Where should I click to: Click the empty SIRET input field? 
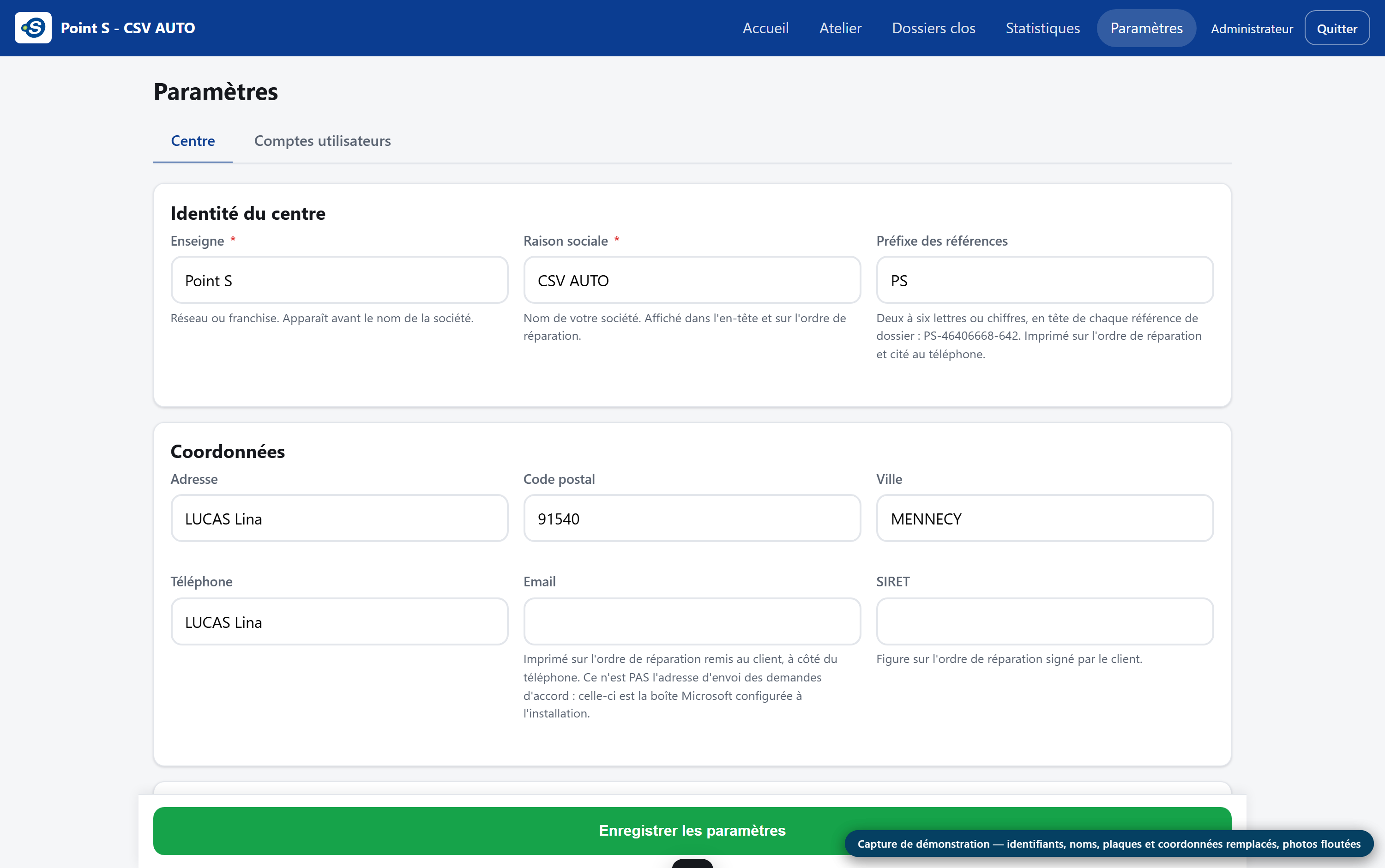pos(1045,622)
